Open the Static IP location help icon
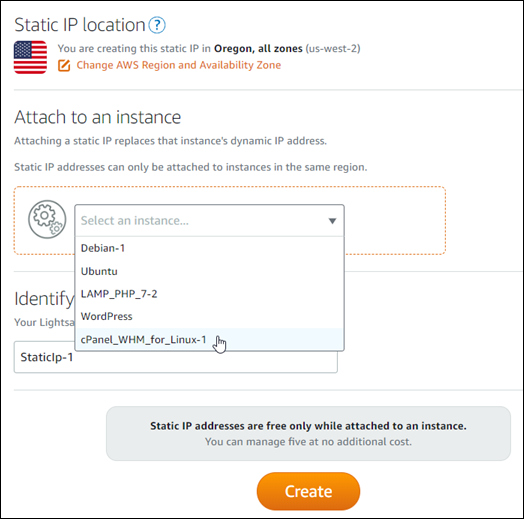Viewport: 524px width, 519px height. click(x=157, y=25)
